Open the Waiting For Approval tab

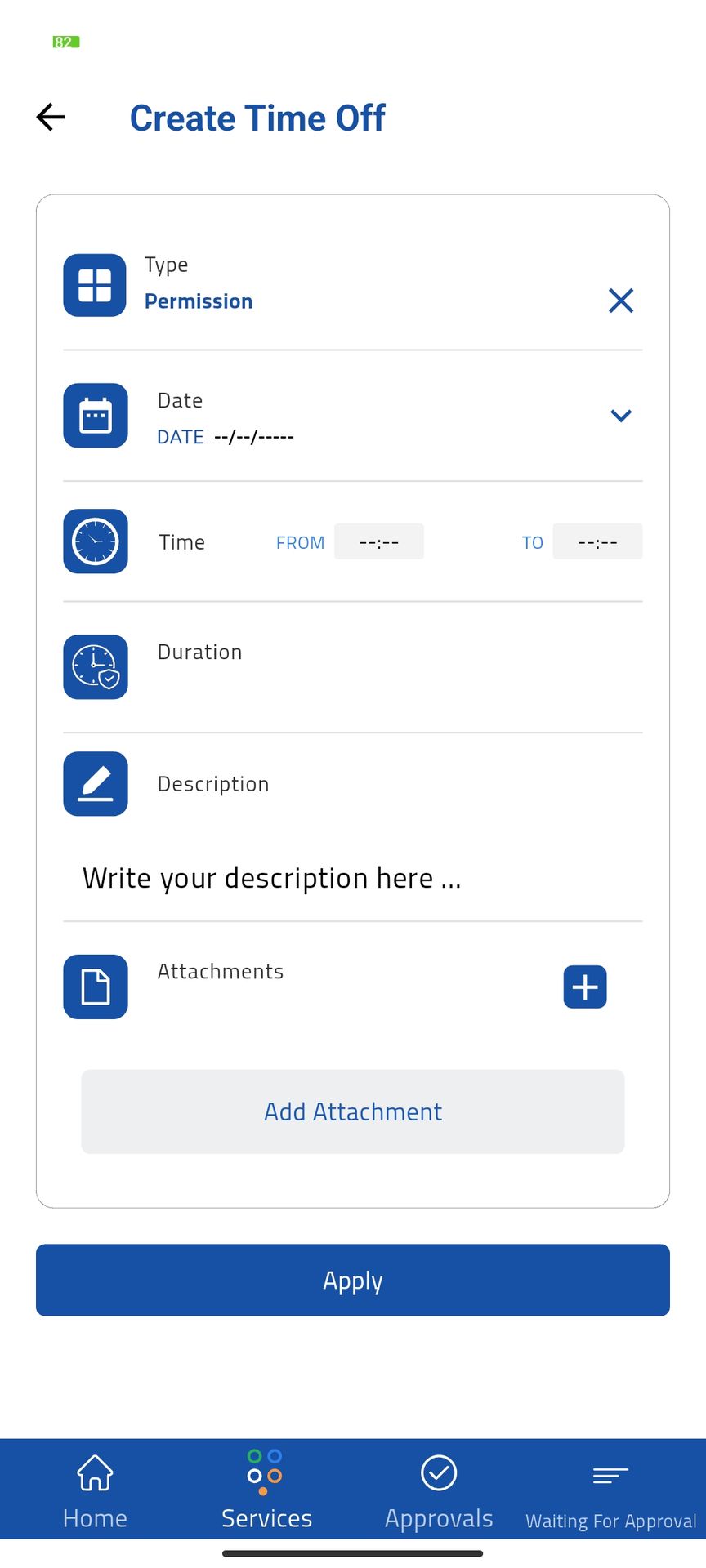click(611, 1494)
